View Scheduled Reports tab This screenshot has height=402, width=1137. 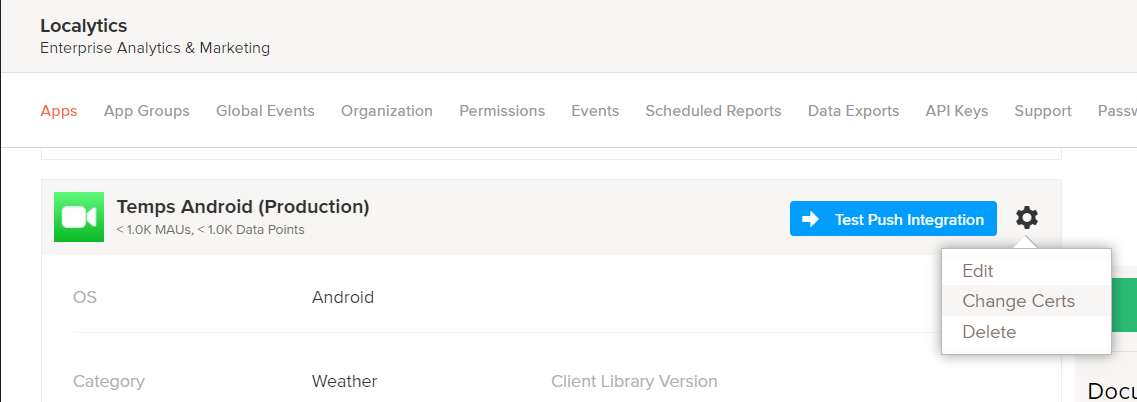(713, 111)
